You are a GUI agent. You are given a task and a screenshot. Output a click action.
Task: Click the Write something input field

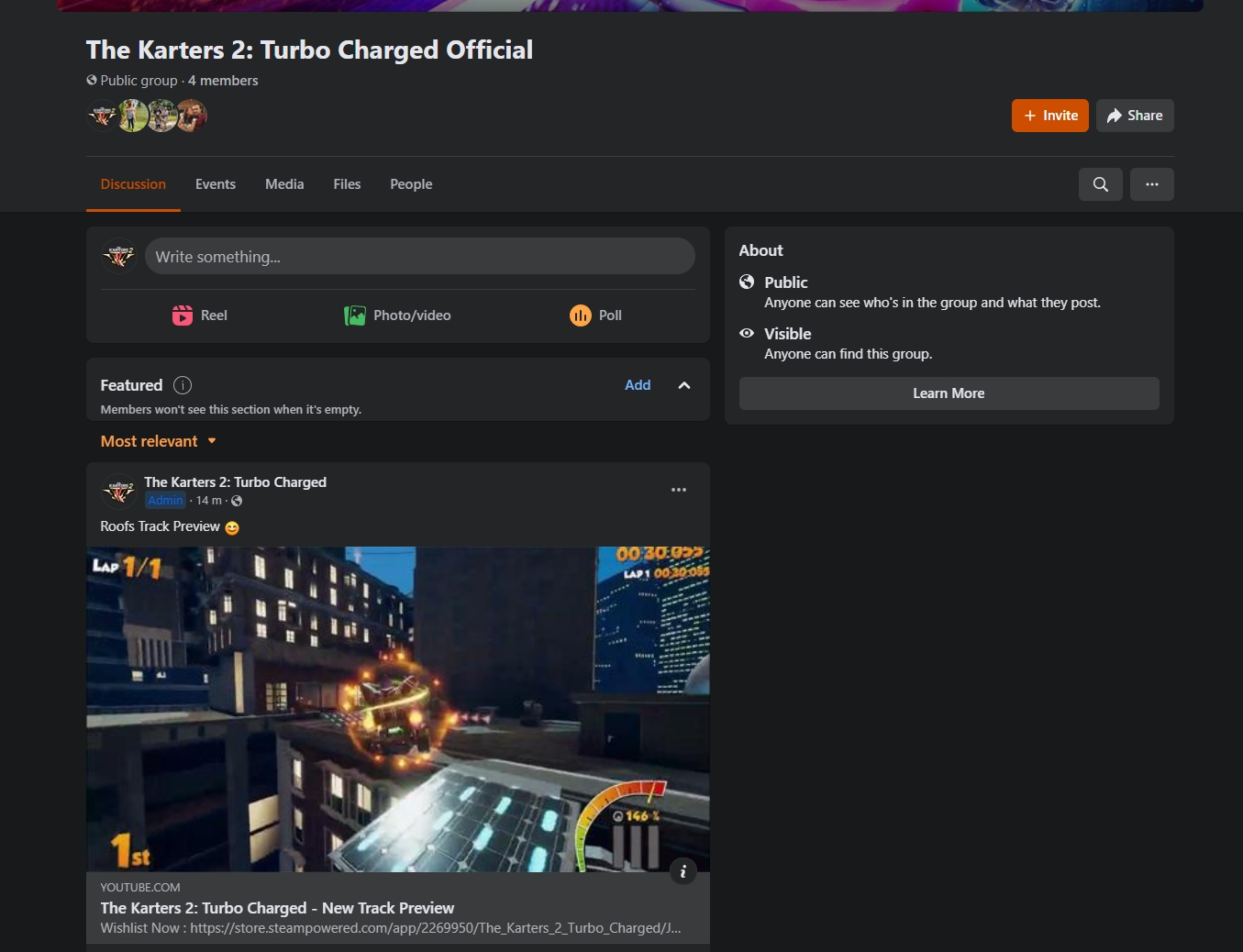tap(419, 257)
